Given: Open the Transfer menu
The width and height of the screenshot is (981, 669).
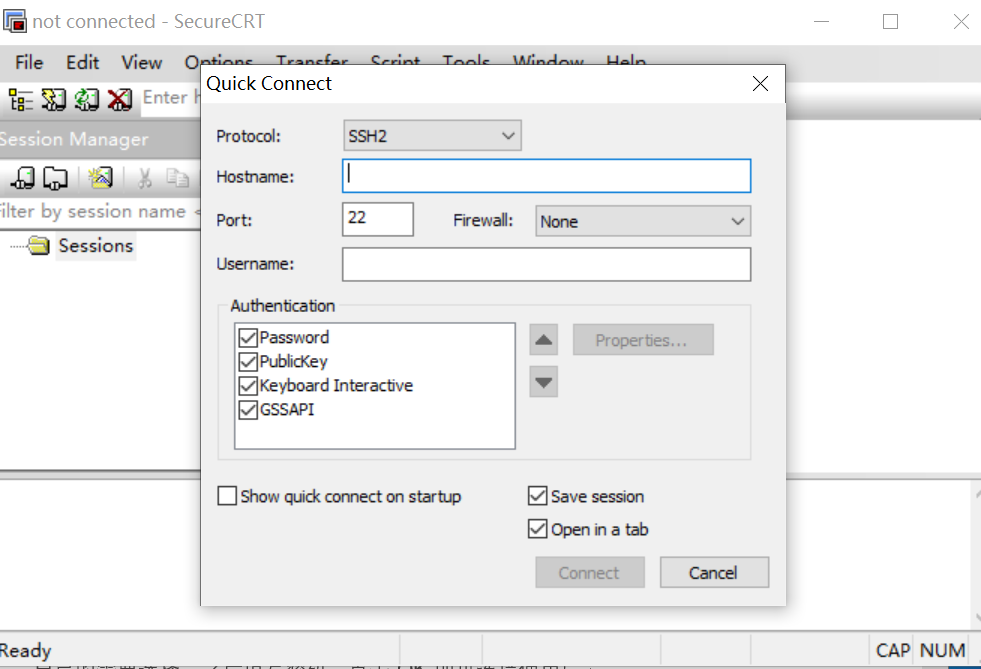Looking at the screenshot, I should click(312, 63).
